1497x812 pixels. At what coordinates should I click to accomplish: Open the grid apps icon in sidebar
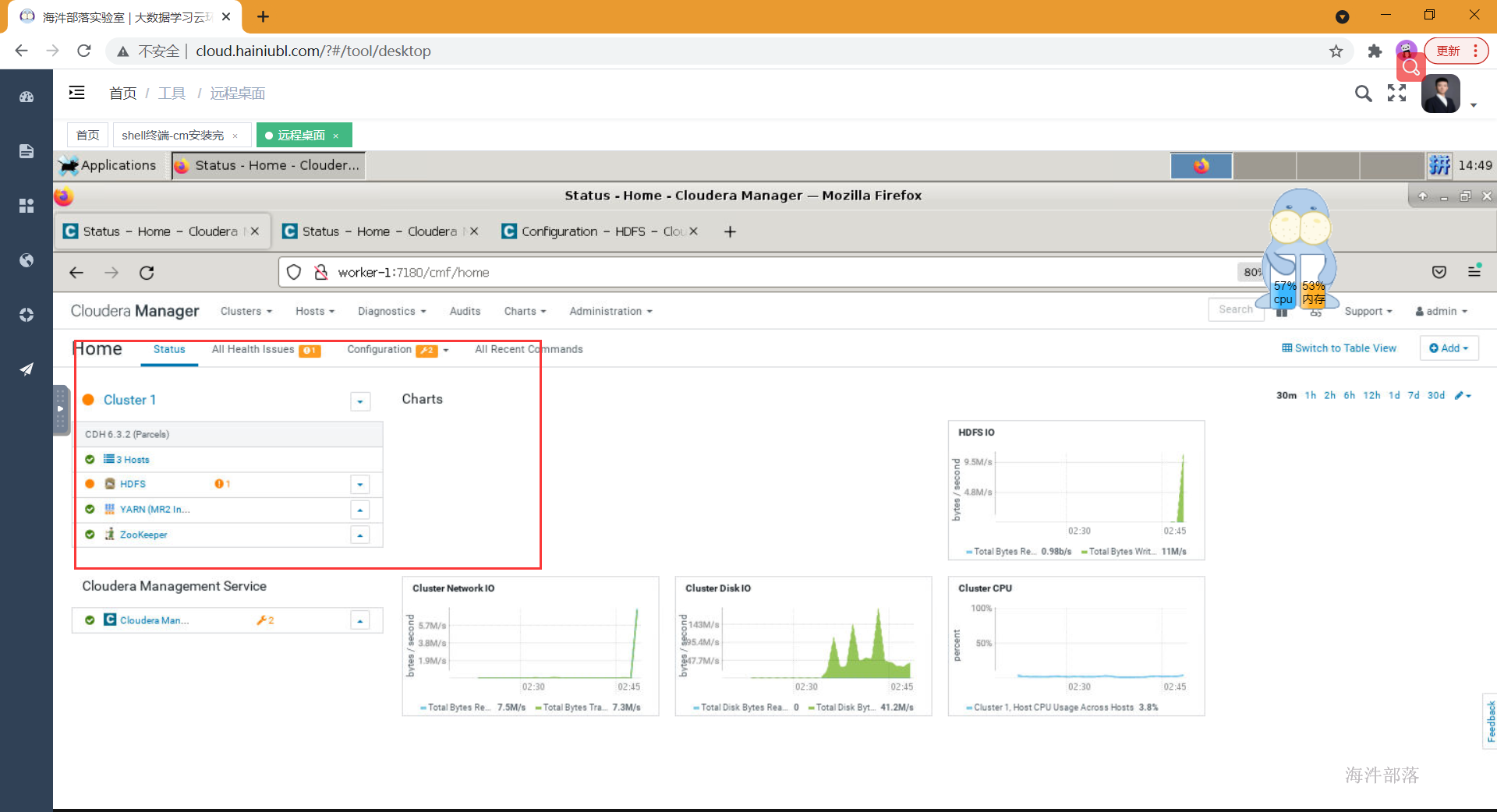pyautogui.click(x=27, y=206)
